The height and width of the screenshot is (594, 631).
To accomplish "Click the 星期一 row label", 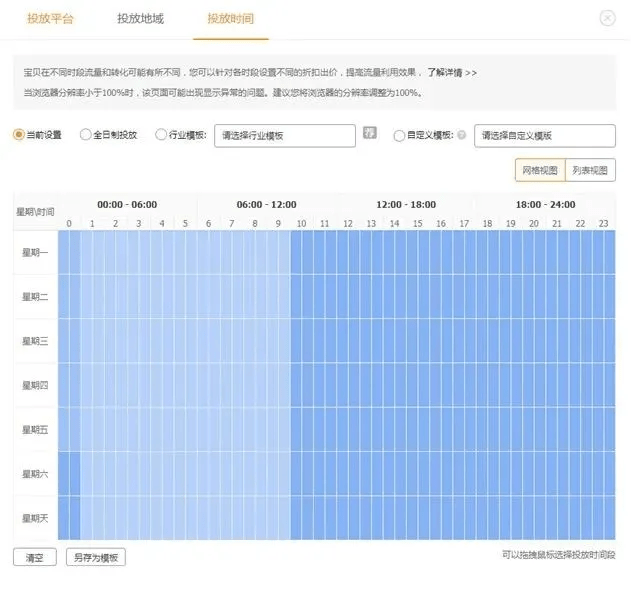I will coord(35,253).
